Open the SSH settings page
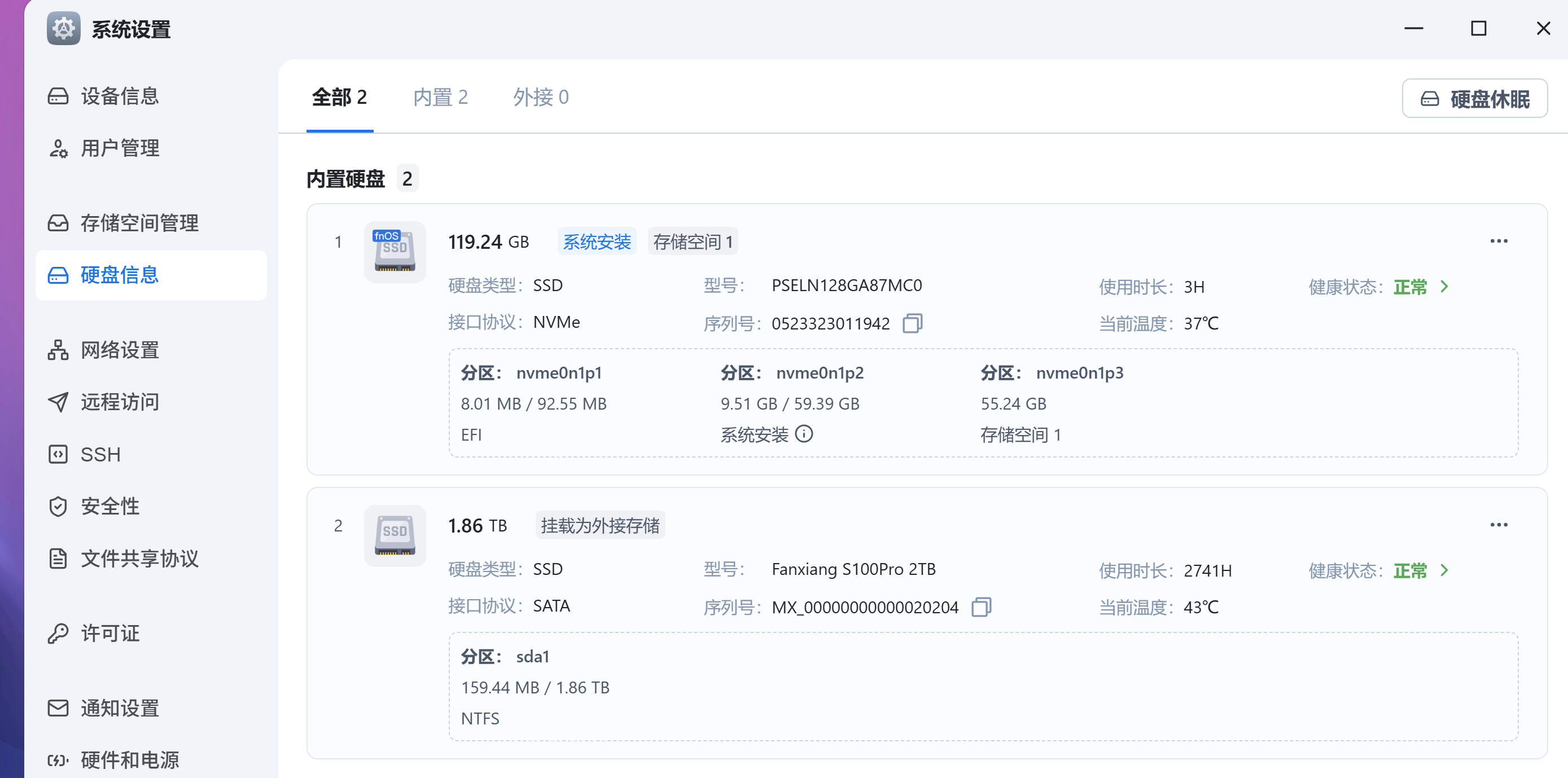 100,454
